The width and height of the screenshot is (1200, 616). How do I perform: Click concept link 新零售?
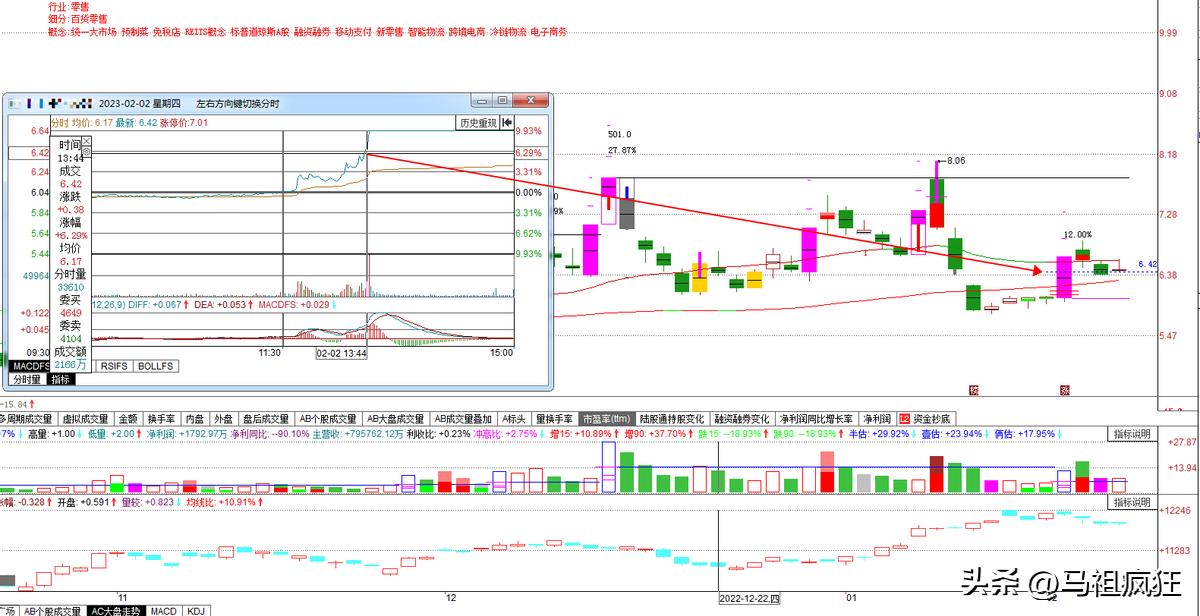pos(390,32)
